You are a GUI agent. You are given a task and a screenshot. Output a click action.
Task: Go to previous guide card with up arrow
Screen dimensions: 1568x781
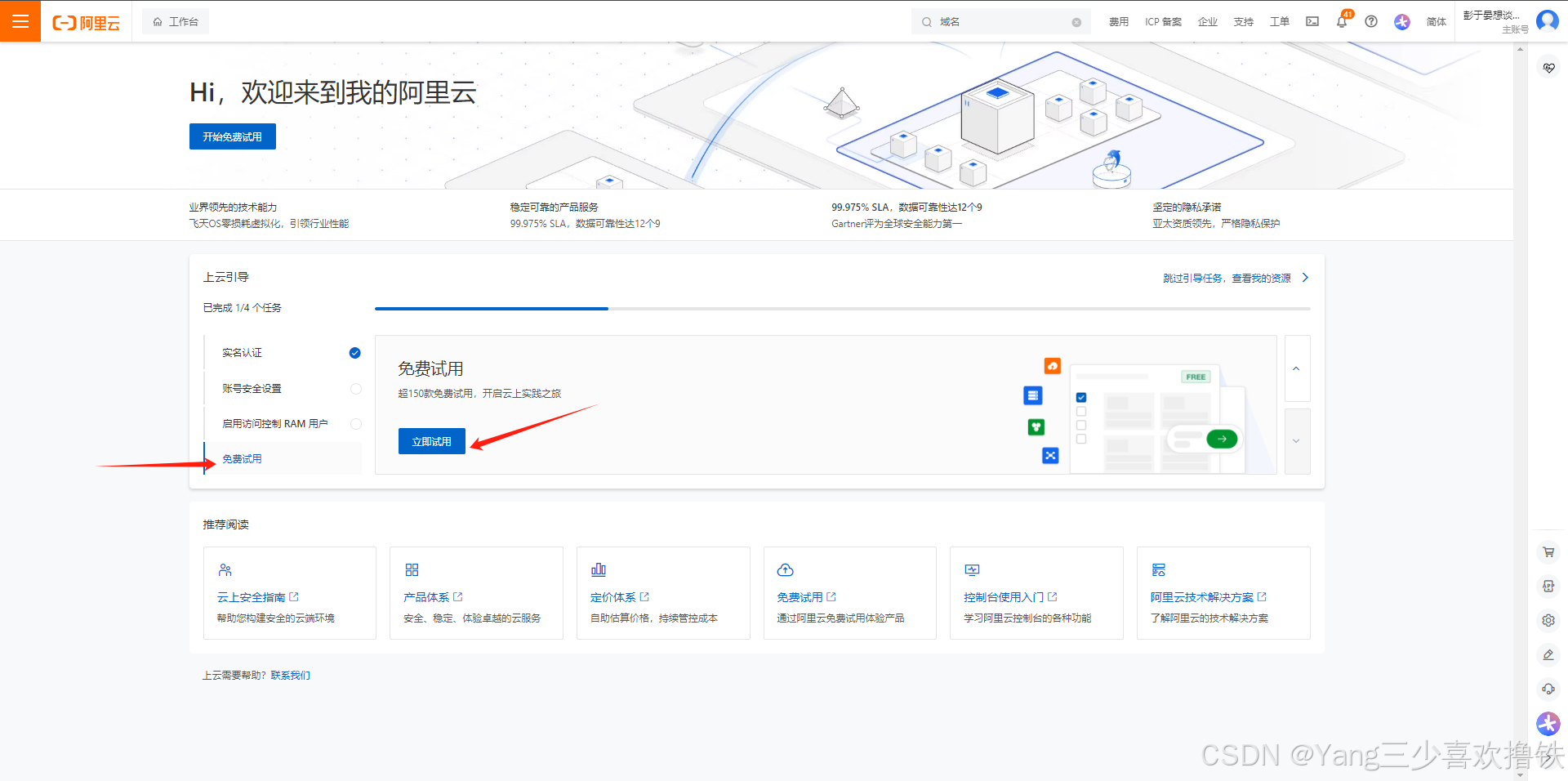coord(1297,368)
